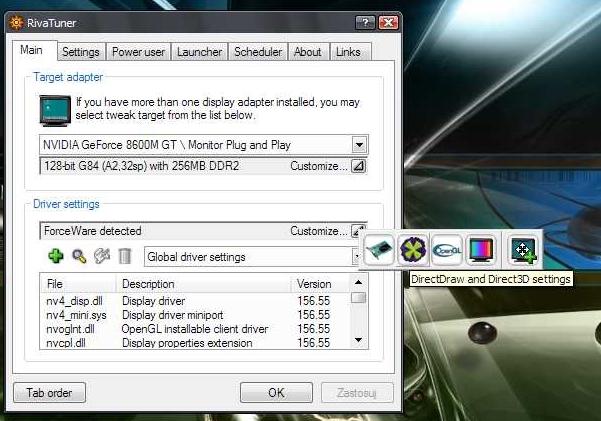Screen dimensions: 601x421
Task: Click the Description column header
Action: click(x=203, y=284)
